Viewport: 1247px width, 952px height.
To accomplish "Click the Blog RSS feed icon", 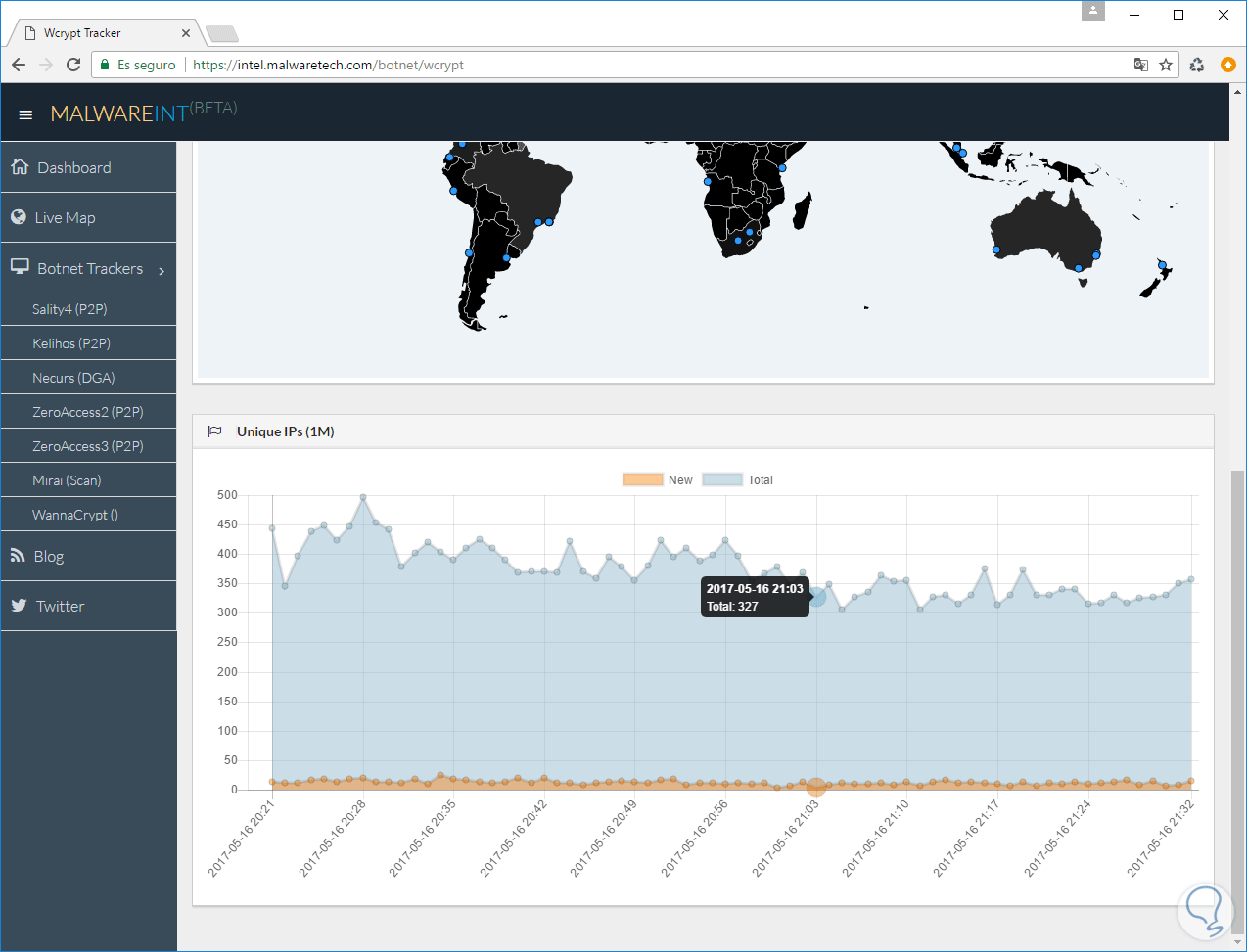I will pyautogui.click(x=18, y=556).
